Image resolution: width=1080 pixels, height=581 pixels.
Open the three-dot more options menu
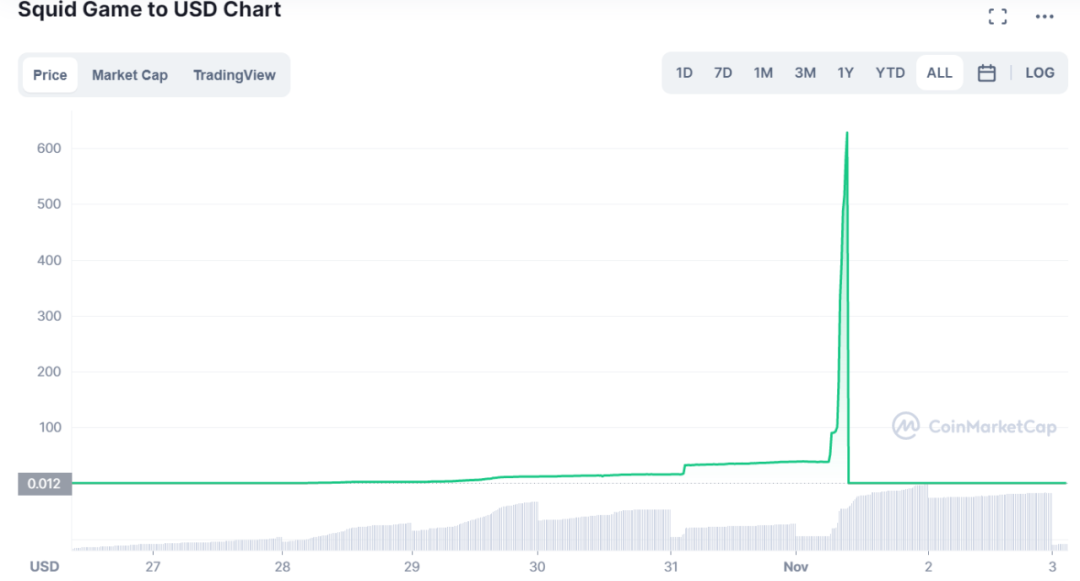tap(1044, 16)
